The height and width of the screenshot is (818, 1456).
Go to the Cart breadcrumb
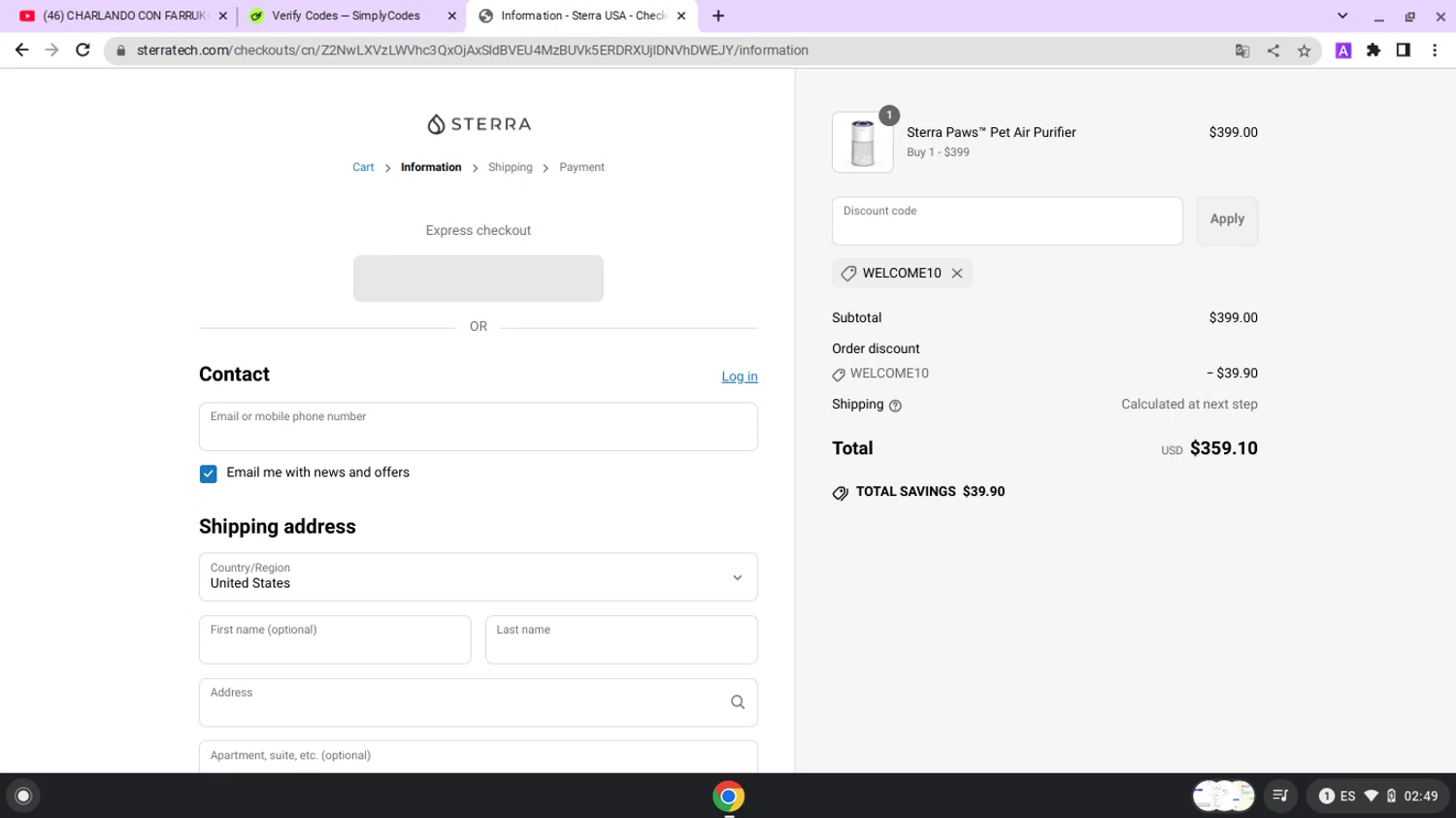click(363, 167)
